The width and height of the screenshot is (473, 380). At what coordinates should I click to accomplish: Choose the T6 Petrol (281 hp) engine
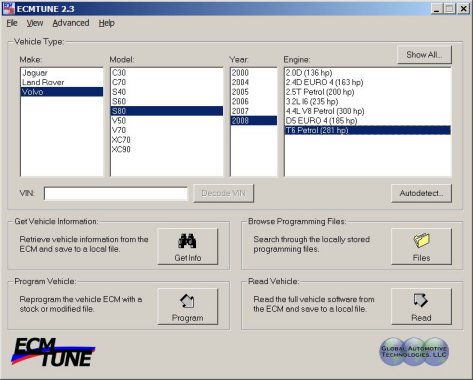coord(368,130)
